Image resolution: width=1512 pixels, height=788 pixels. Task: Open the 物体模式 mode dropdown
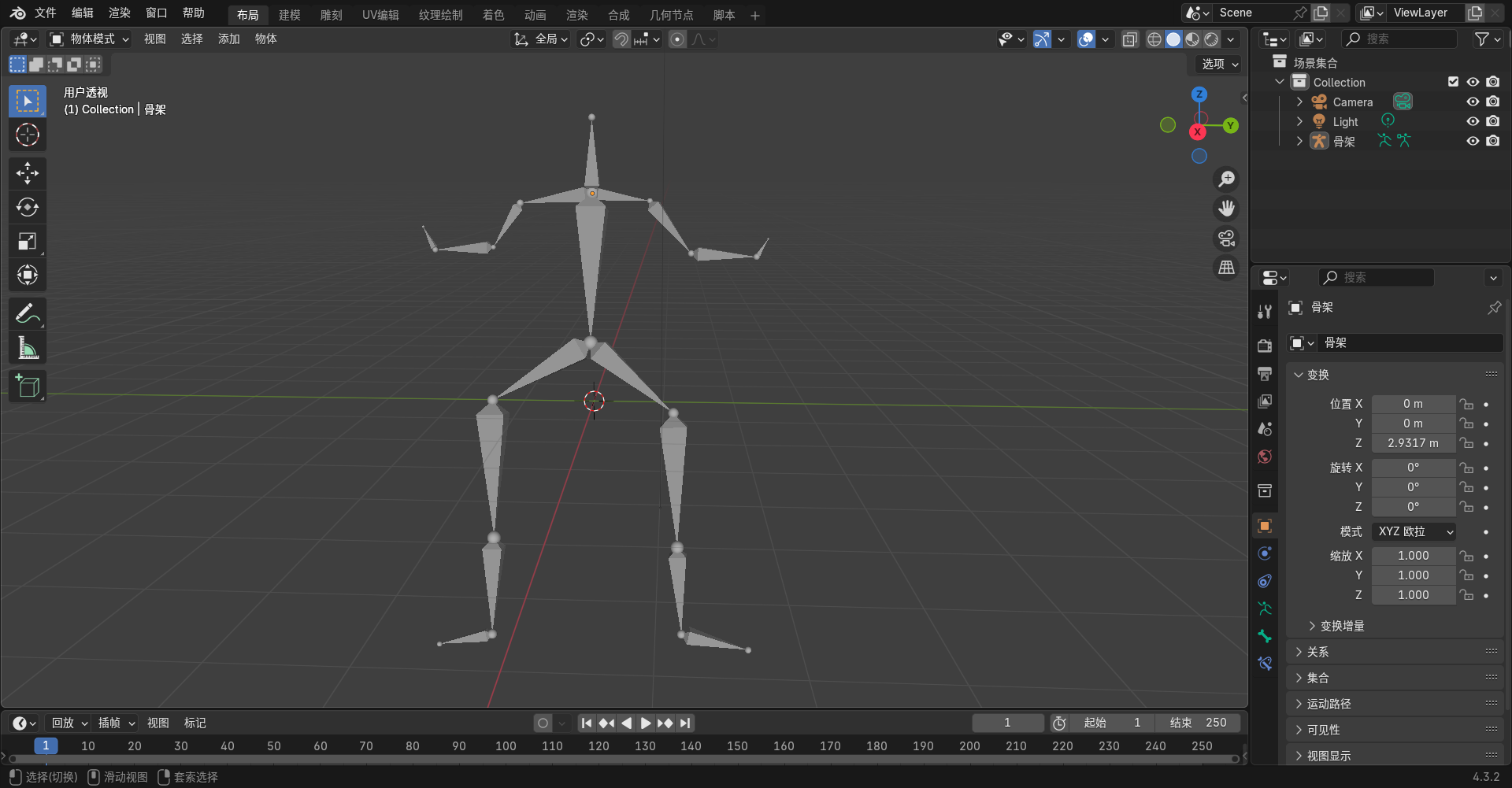[x=90, y=39]
